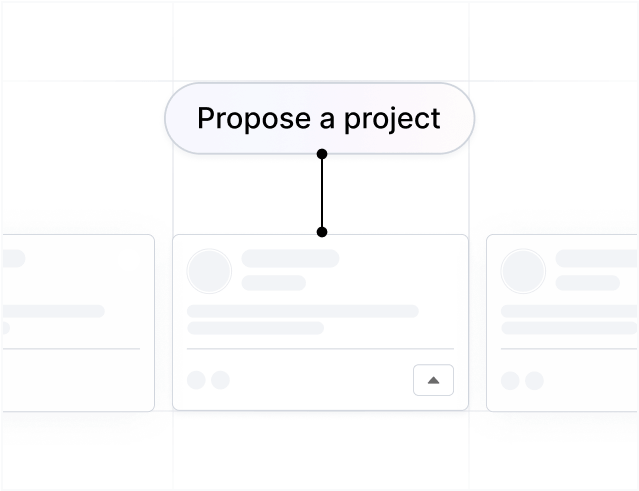Screen dimensions: 639x491
Task: Click the connector dot below Propose a project
Action: pos(322,154)
